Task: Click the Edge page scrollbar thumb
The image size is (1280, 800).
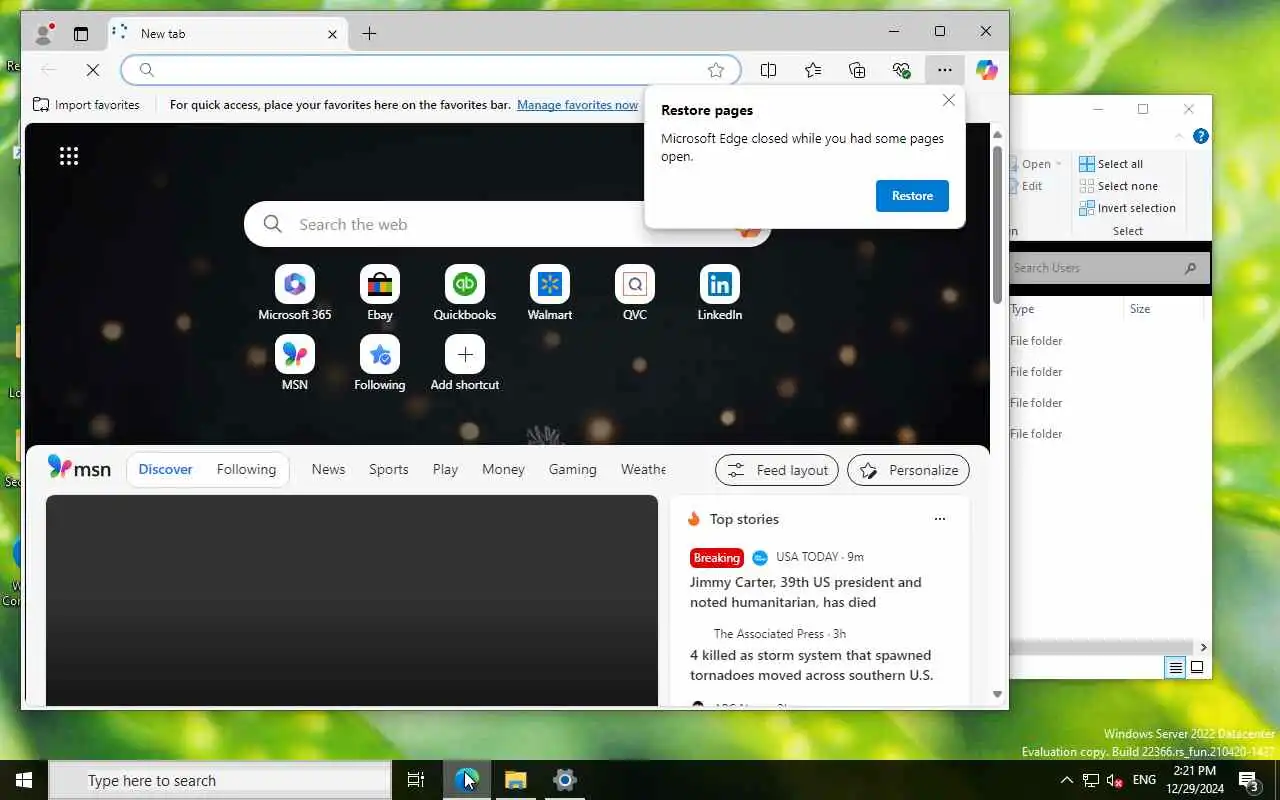Action: coord(997,225)
